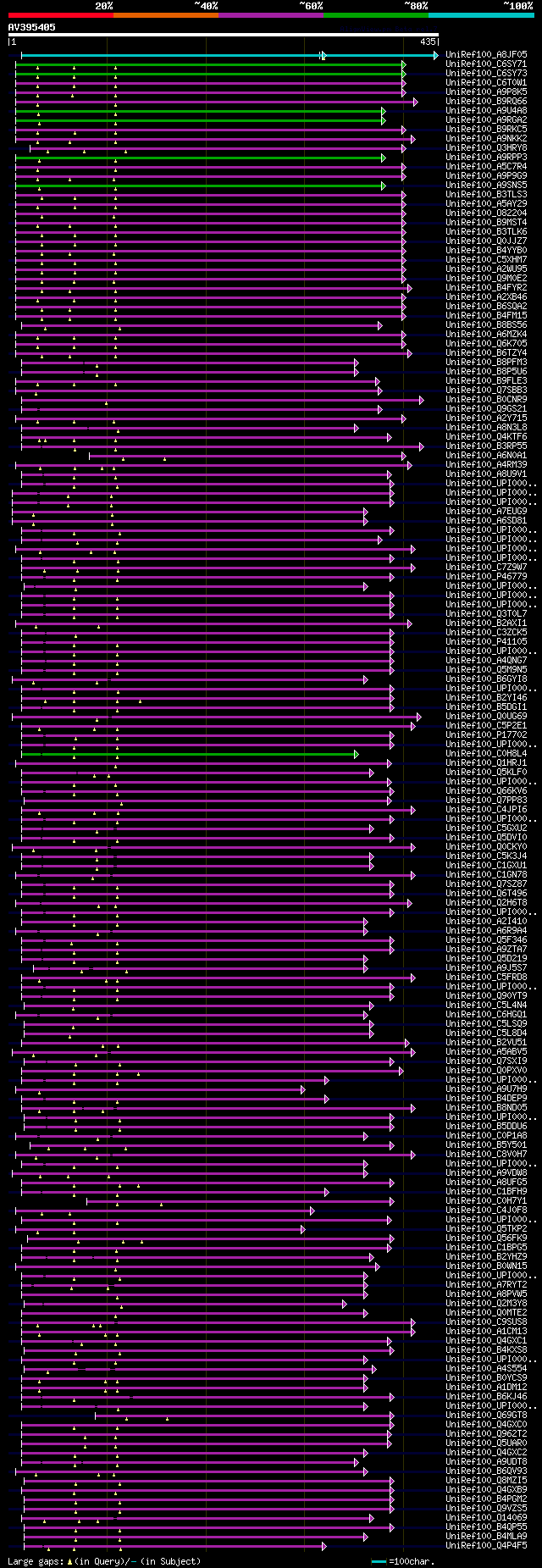Select UniRef100_A4S554 entry
This screenshot has width=542, height=1568.
click(x=486, y=1368)
